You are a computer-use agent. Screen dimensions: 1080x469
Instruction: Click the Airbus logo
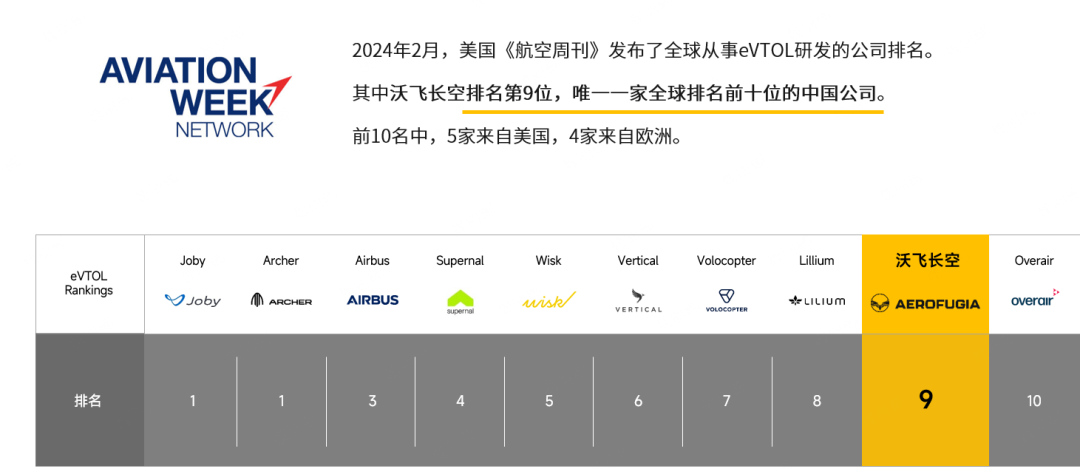373,300
